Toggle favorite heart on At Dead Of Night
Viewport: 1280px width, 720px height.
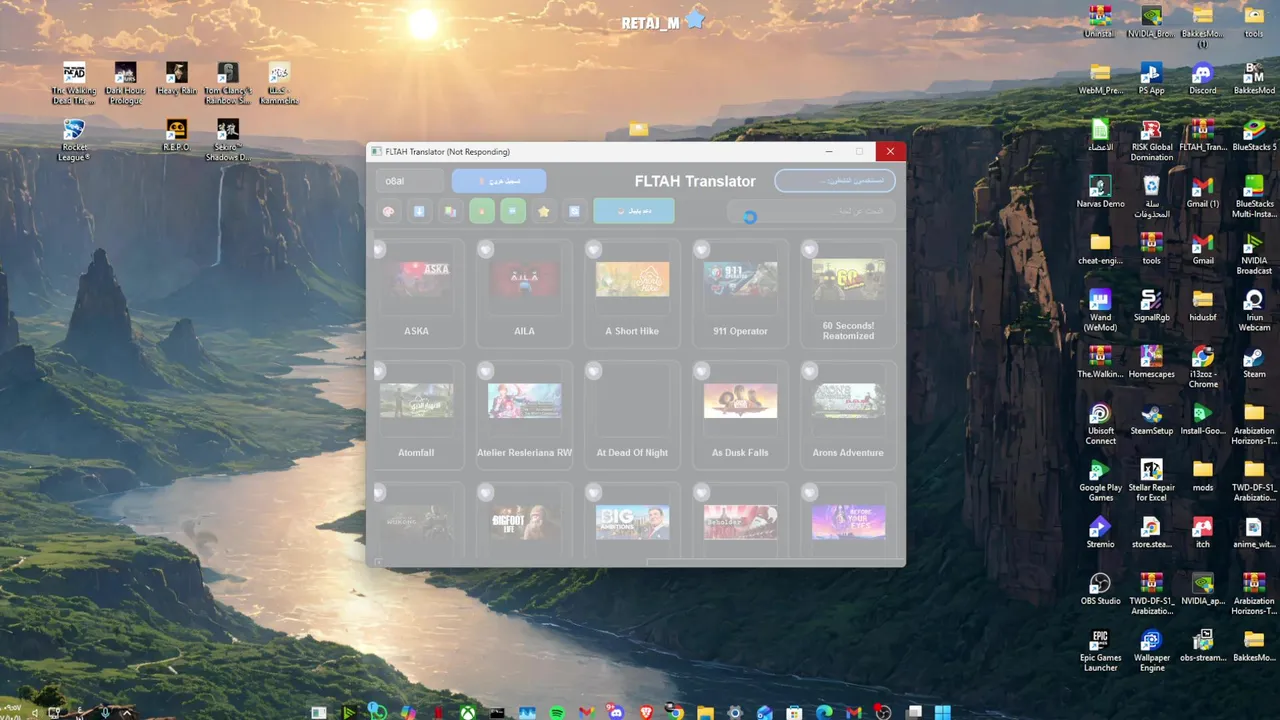(594, 371)
